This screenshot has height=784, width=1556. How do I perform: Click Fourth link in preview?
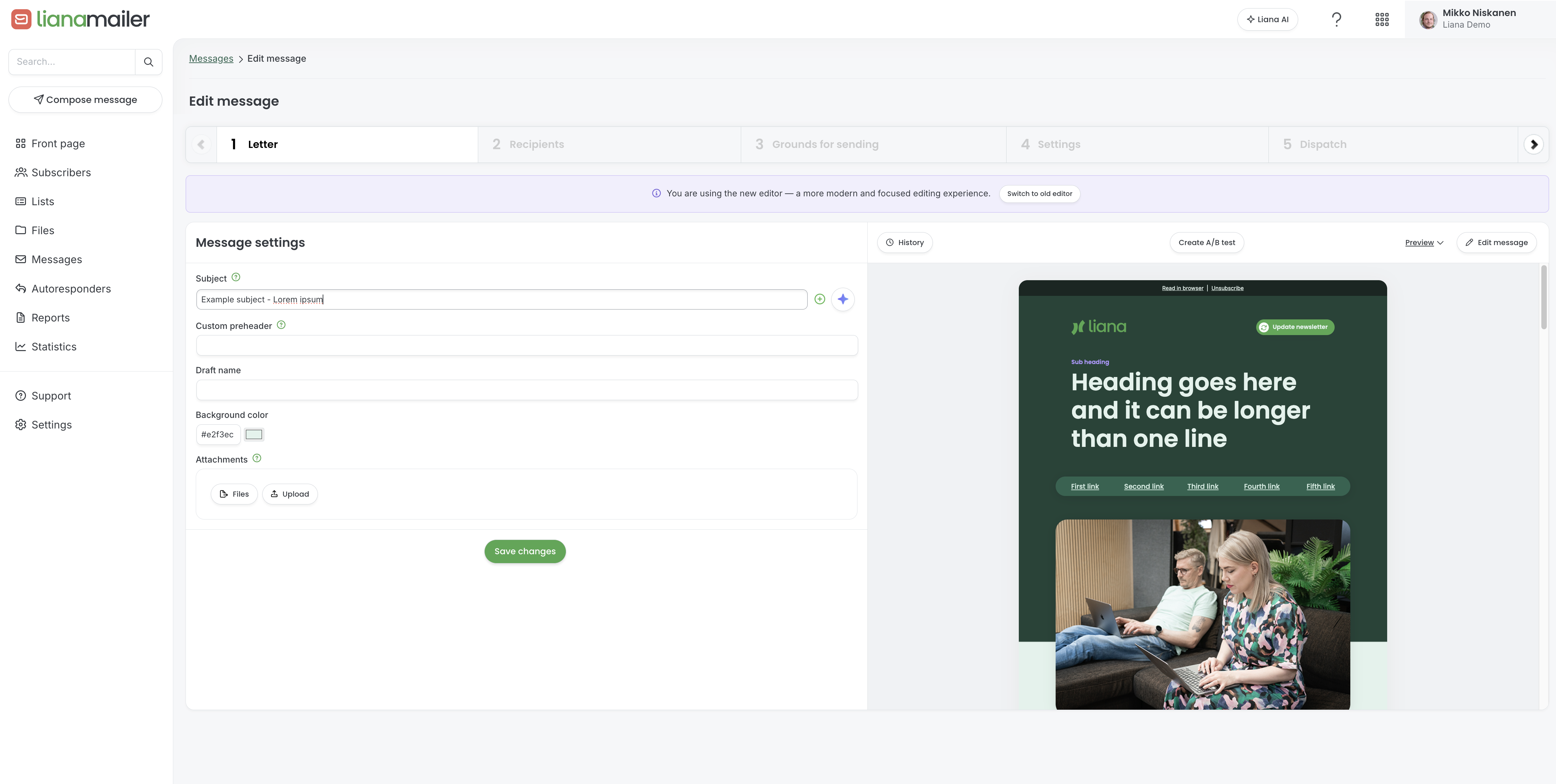1261,486
